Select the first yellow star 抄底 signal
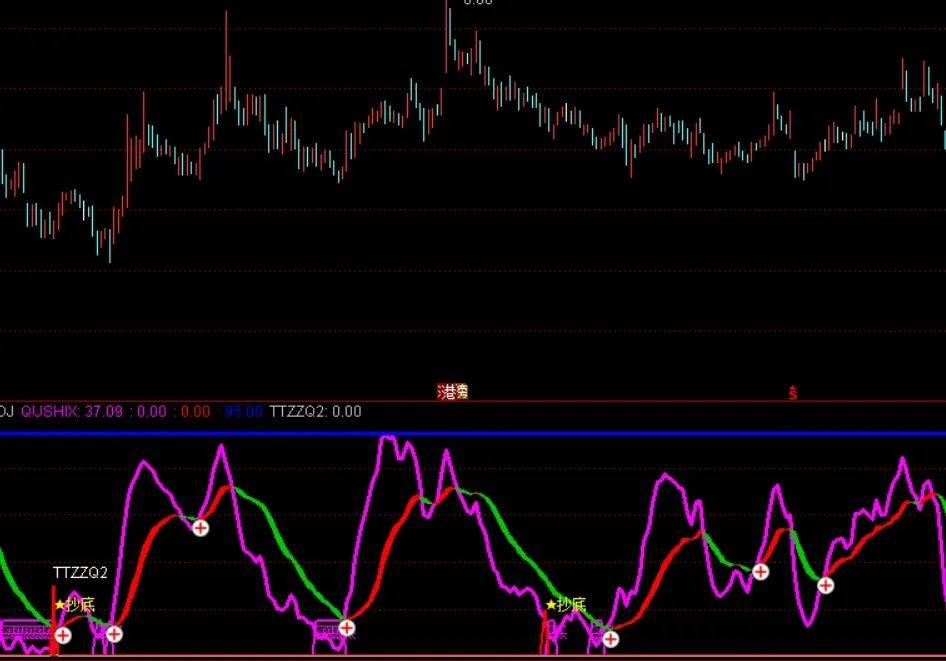946x661 pixels. [x=74, y=604]
